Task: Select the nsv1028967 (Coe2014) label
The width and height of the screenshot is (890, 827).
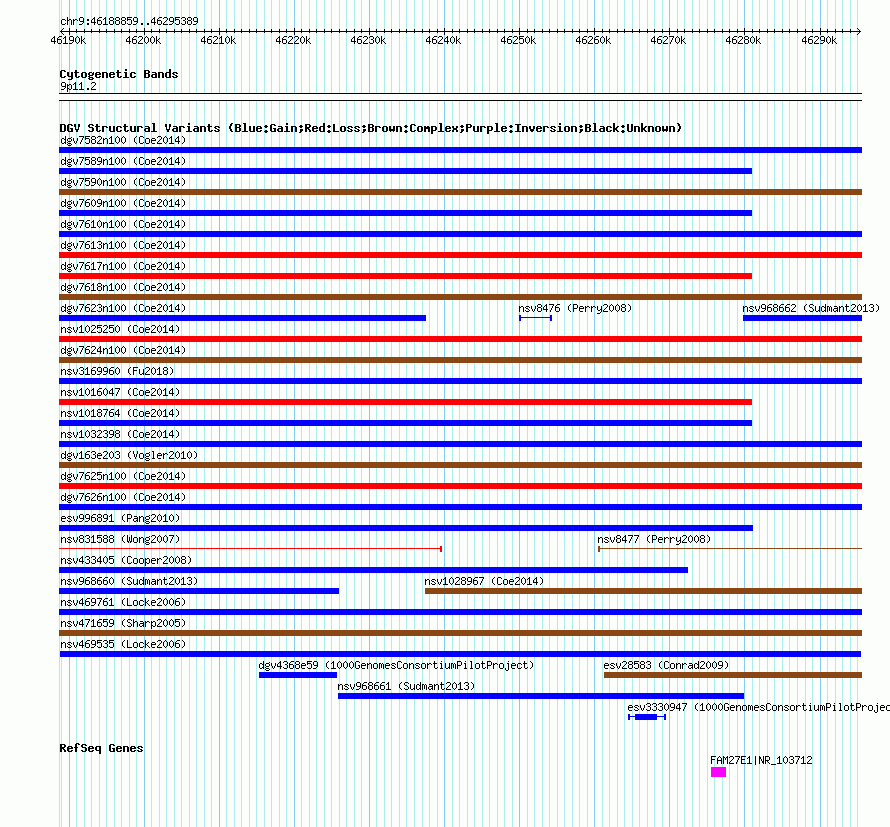Action: [484, 581]
